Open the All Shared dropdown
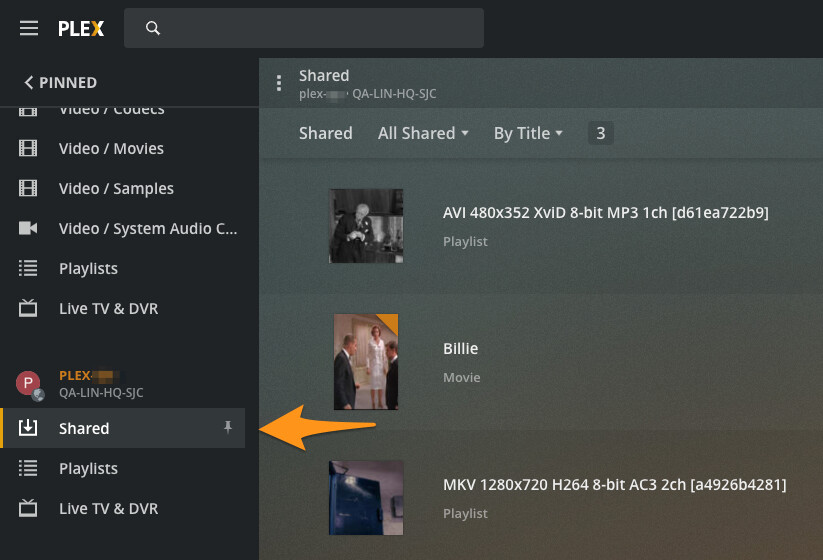Image resolution: width=823 pixels, height=560 pixels. pyautogui.click(x=423, y=133)
